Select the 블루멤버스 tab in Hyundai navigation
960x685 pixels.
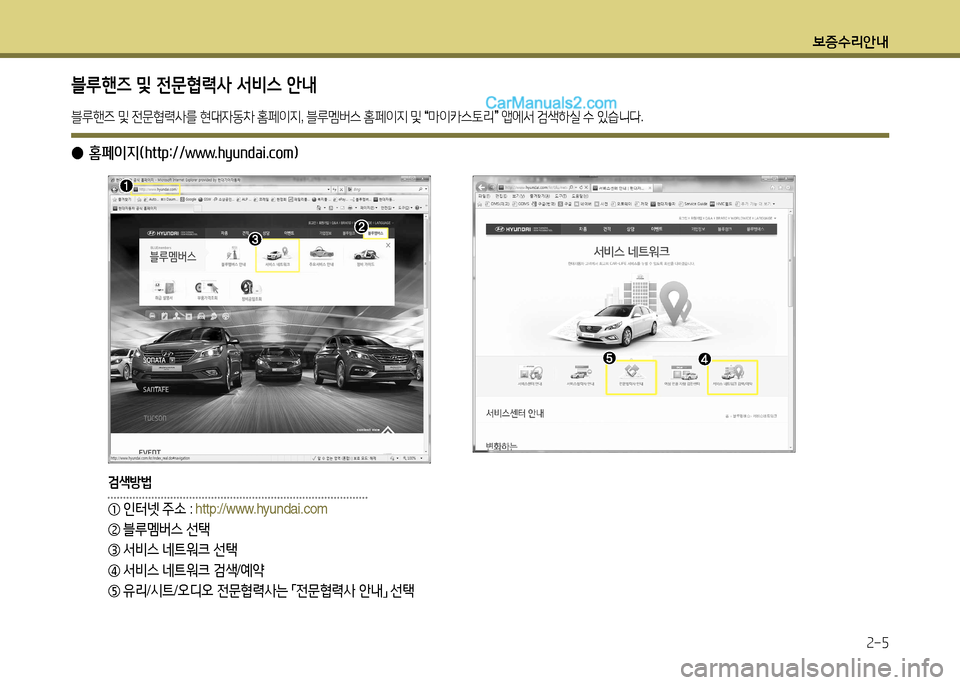(376, 231)
